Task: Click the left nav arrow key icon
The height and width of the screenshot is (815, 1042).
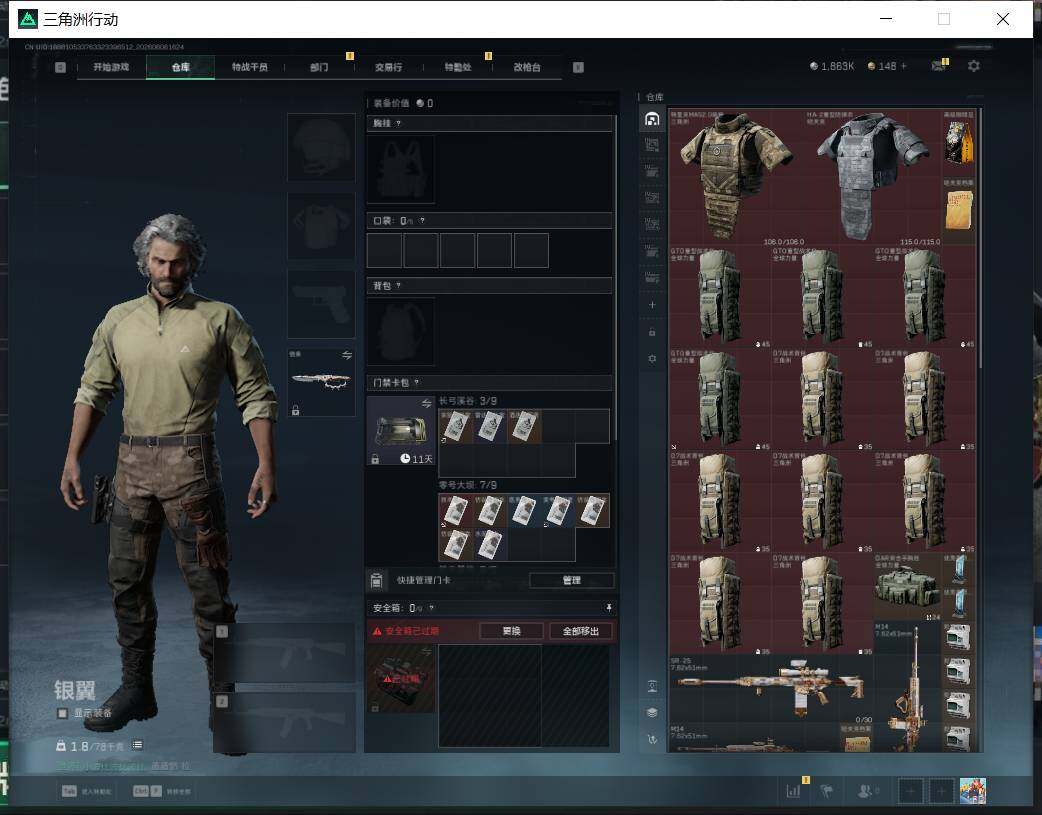Action: click(x=60, y=67)
